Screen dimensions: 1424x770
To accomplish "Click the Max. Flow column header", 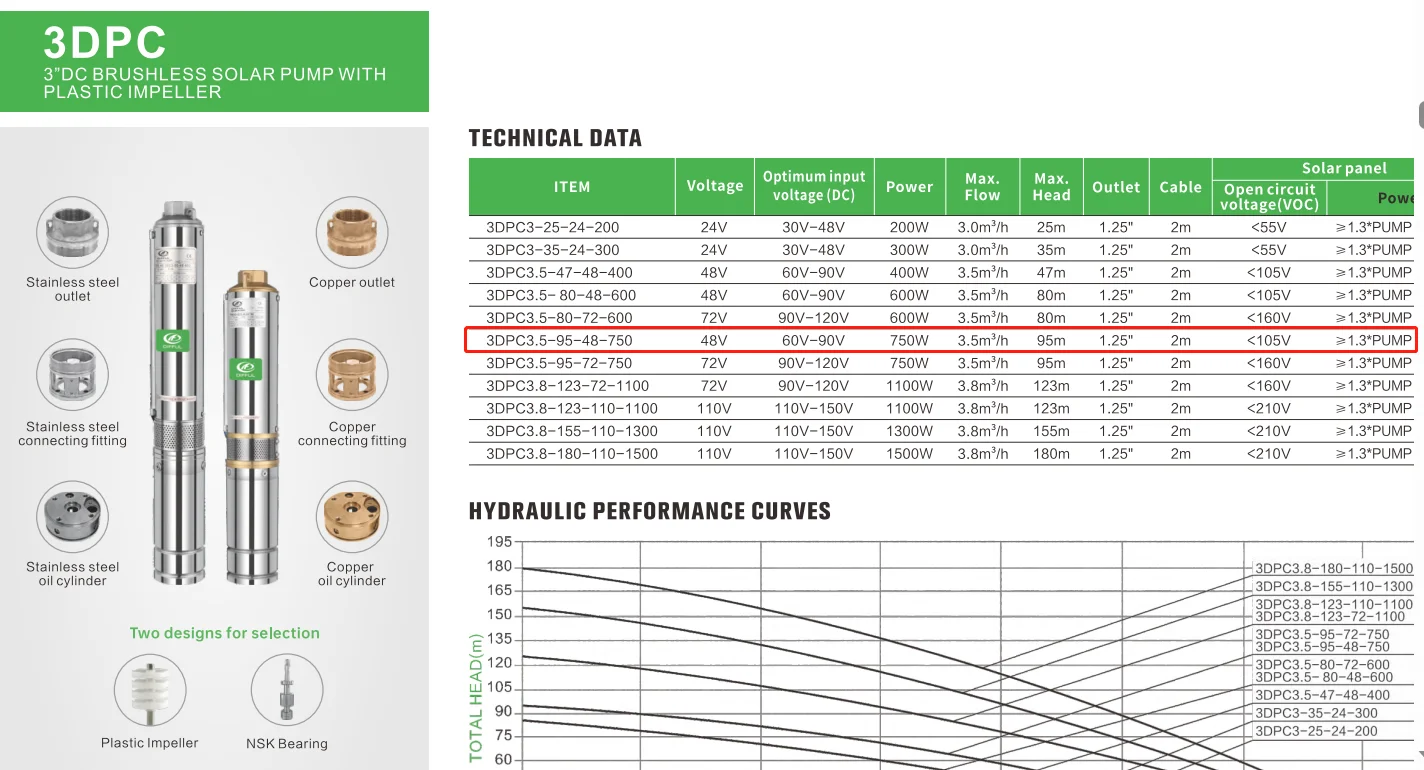I will [983, 187].
